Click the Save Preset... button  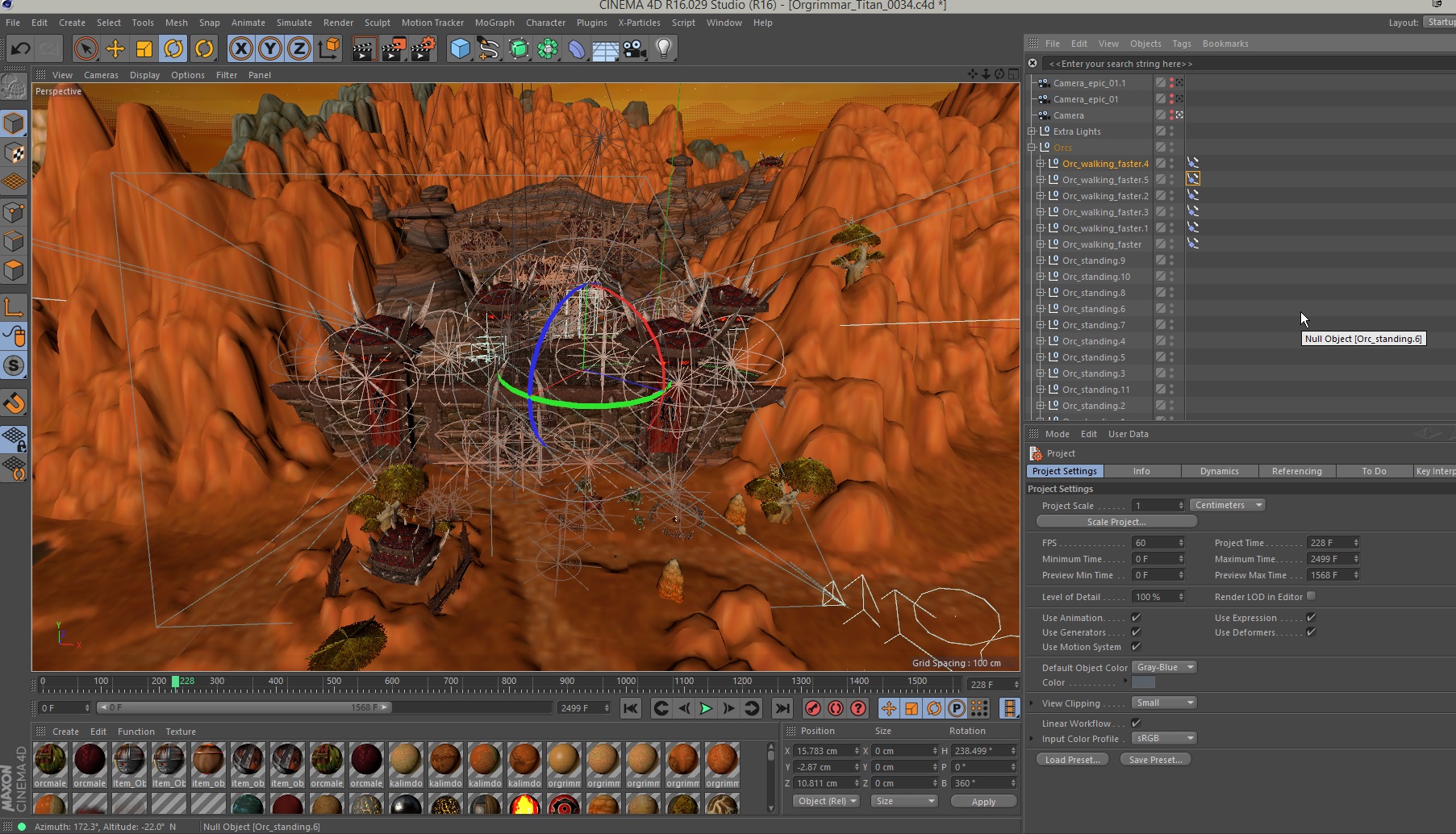pos(1156,760)
